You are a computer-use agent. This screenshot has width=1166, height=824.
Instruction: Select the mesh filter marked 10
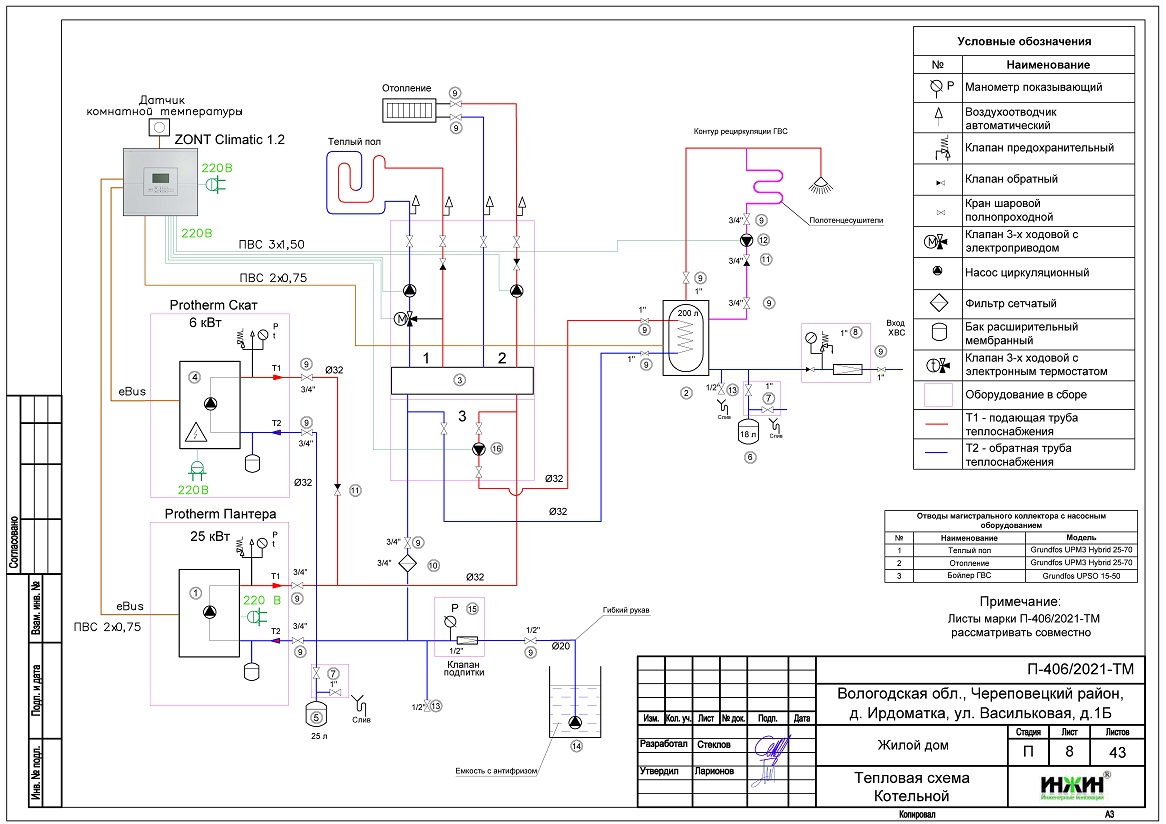coord(408,563)
